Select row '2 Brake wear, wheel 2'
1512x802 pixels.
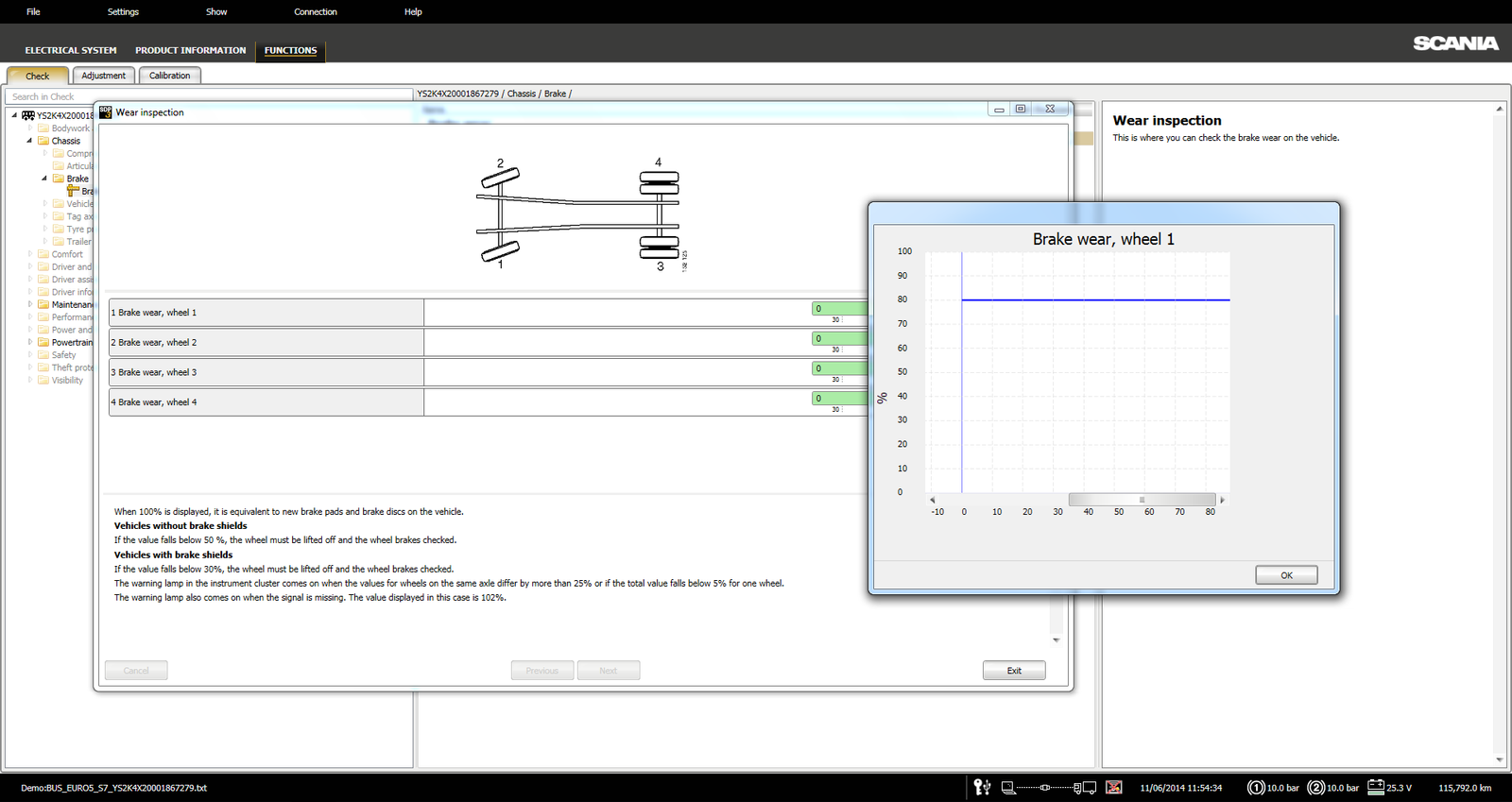point(489,342)
